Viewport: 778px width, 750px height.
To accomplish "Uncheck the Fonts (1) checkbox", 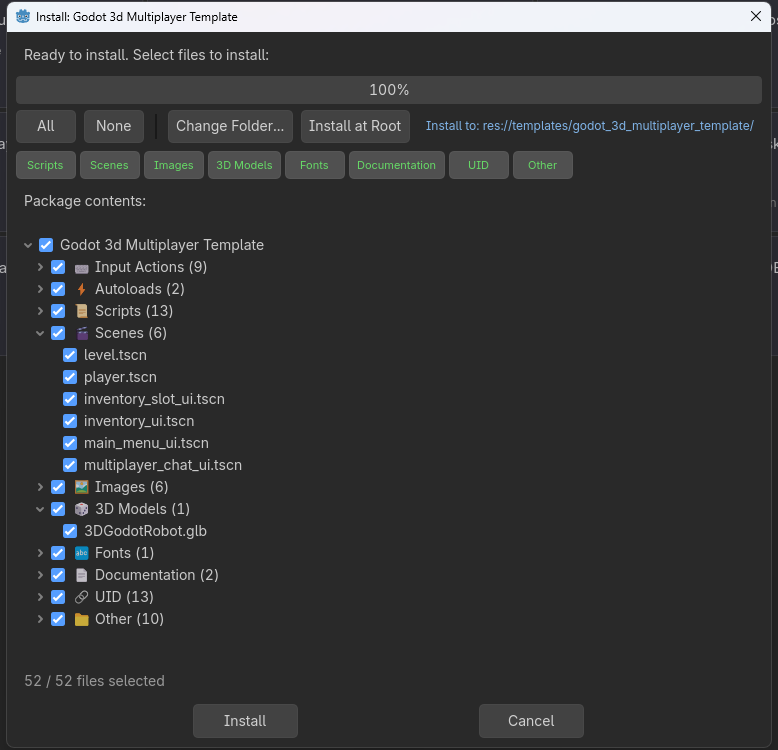I will [58, 553].
